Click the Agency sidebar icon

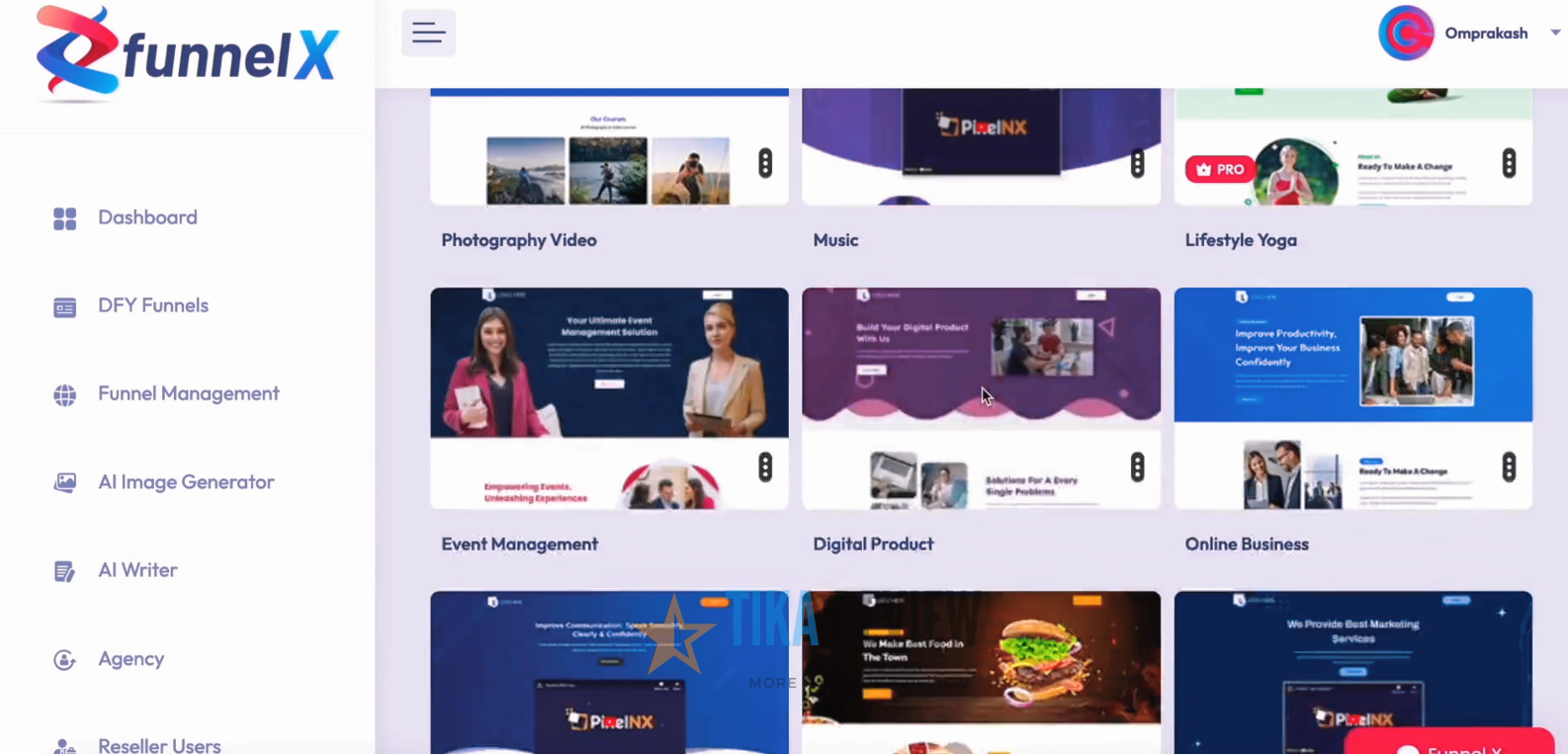pos(65,660)
